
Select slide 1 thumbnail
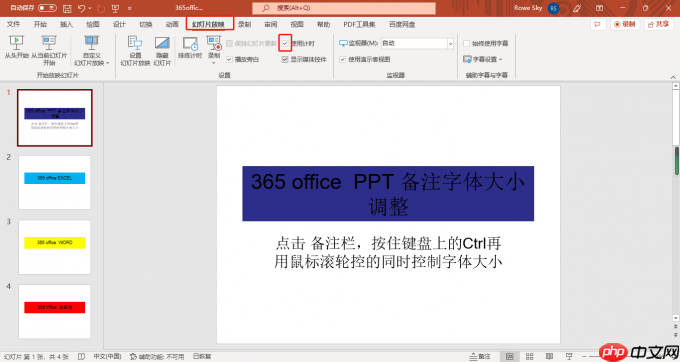(x=55, y=118)
